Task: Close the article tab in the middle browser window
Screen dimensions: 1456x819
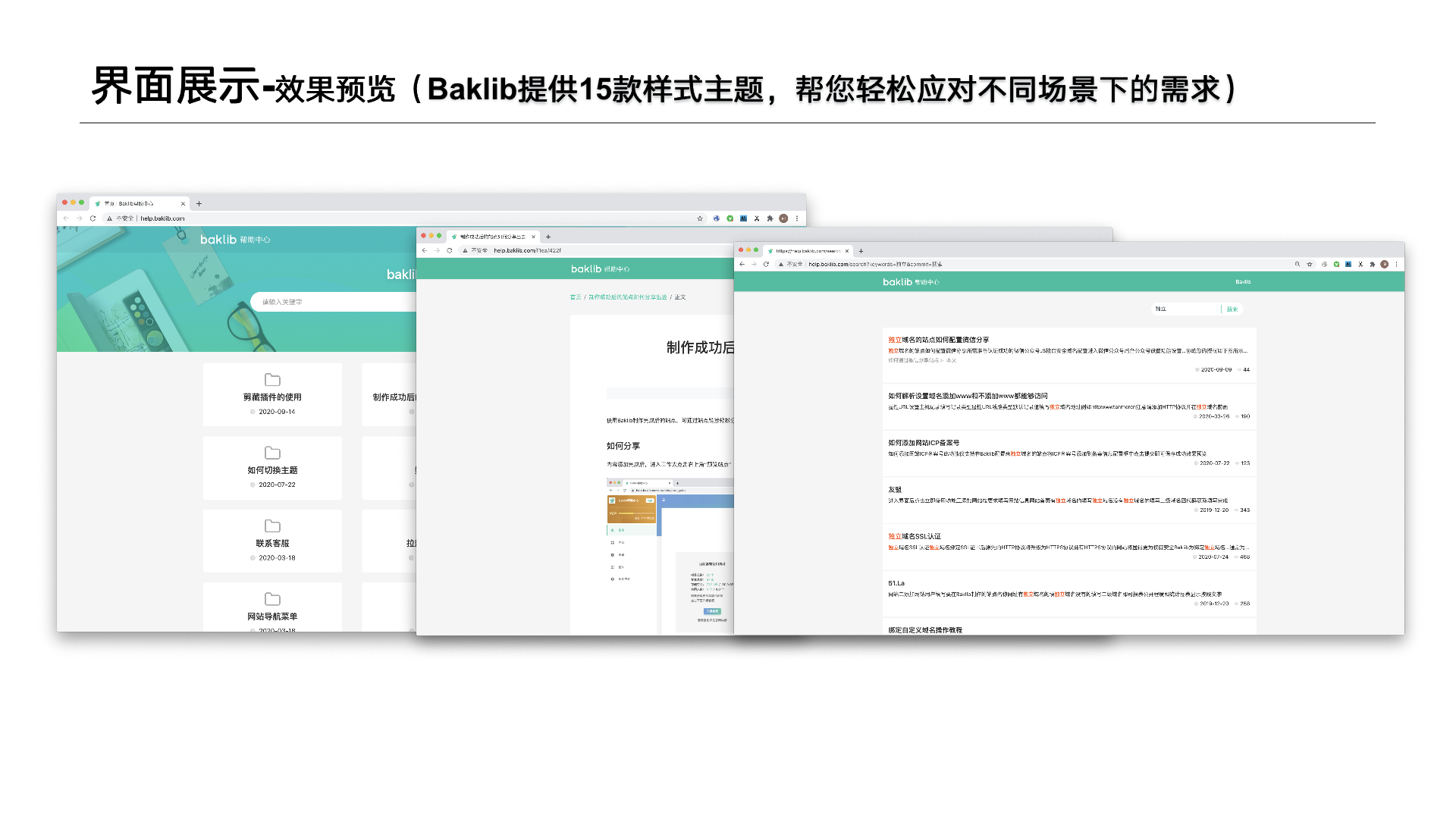Action: coord(533,237)
